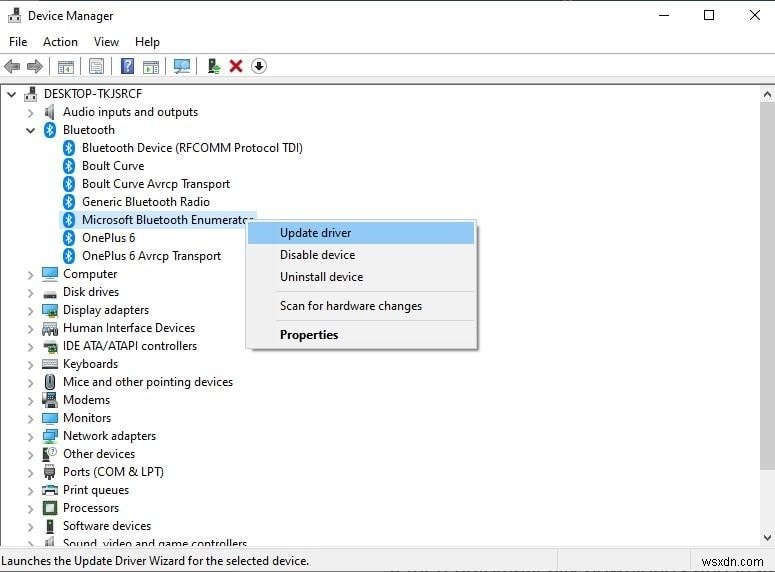The height and width of the screenshot is (572, 775).
Task: Select Boult Curve Avrcp Transport
Action: click(x=156, y=184)
